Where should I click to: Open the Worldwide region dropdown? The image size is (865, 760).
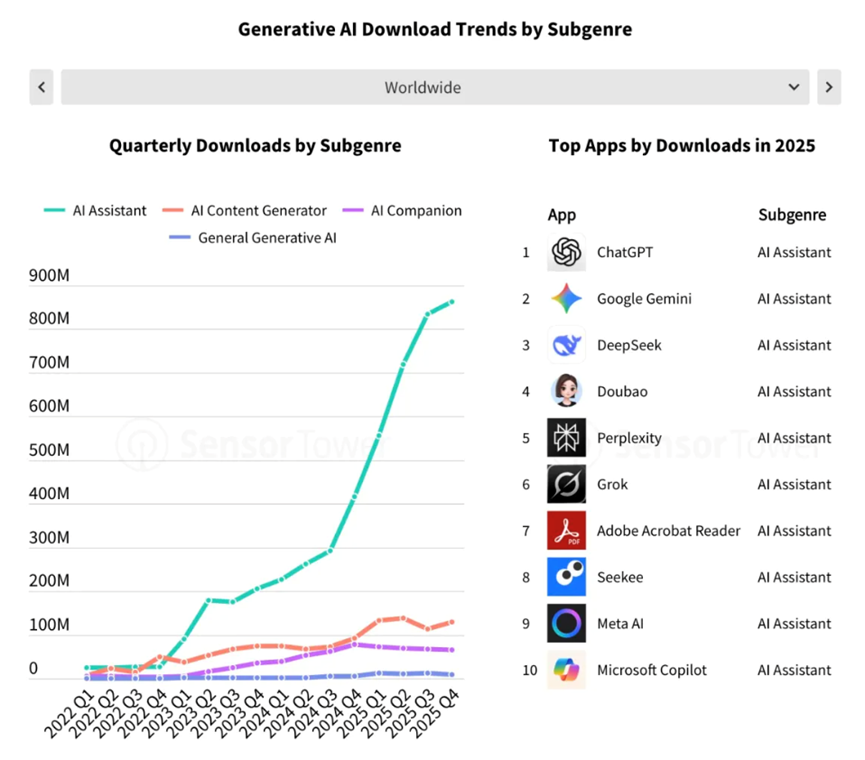(x=435, y=87)
